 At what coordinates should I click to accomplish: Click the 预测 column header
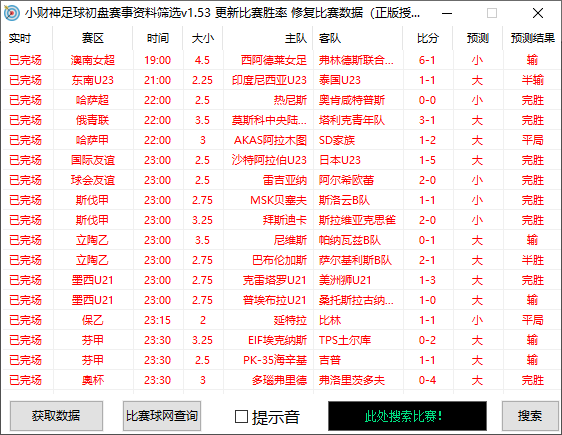pyautogui.click(x=477, y=38)
